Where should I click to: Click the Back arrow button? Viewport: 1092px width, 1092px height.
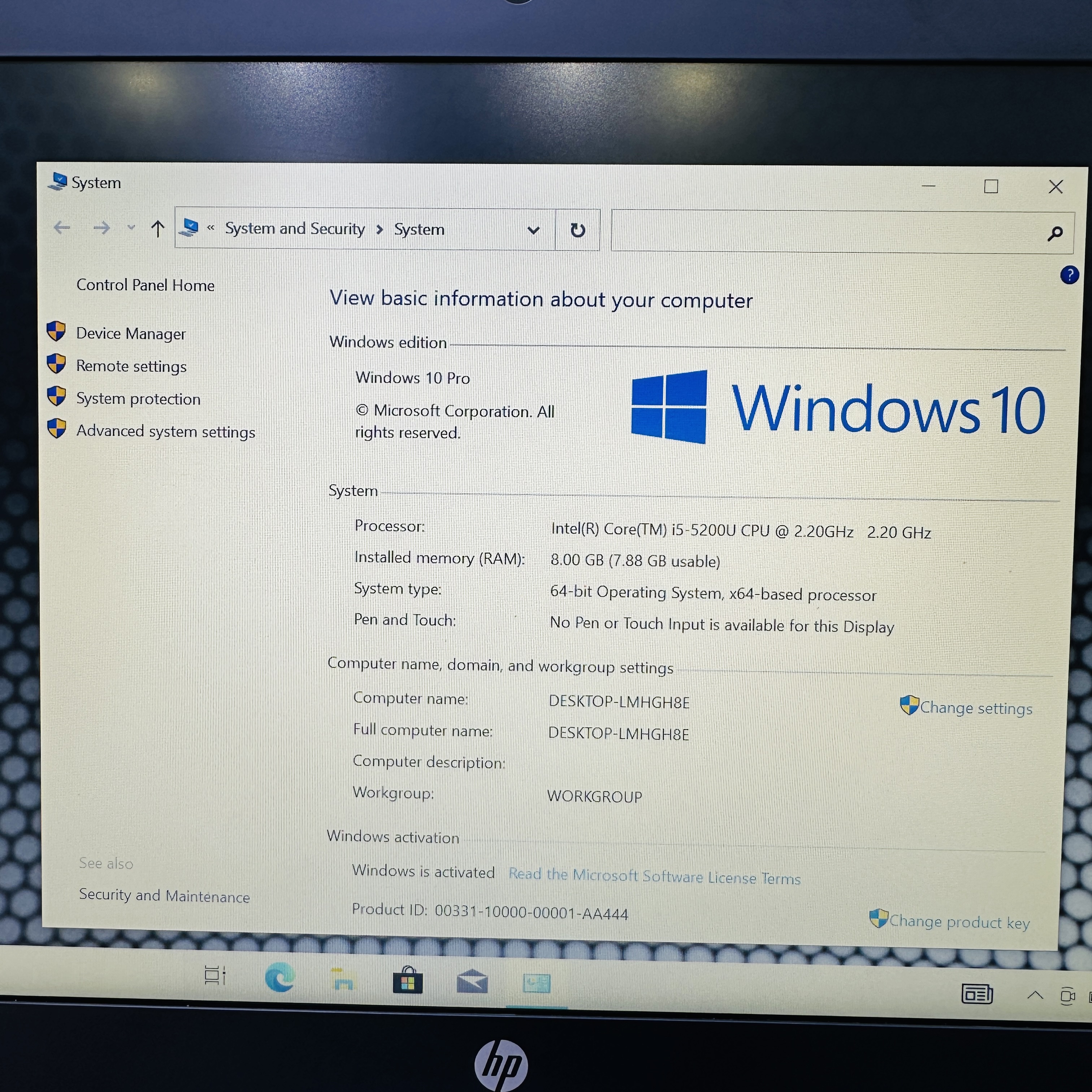click(62, 228)
